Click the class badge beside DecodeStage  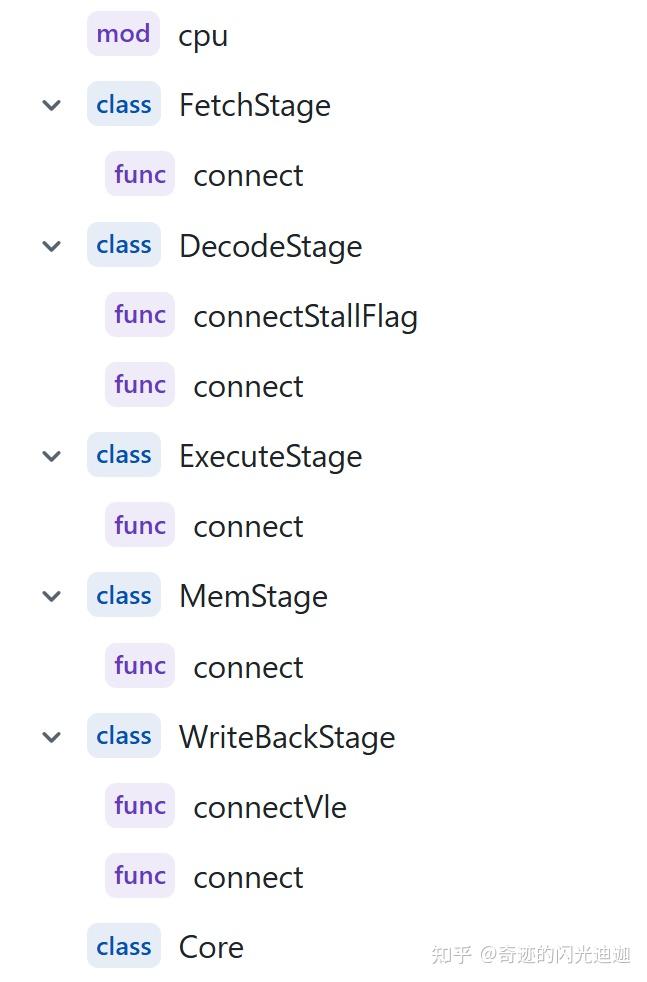tap(123, 245)
